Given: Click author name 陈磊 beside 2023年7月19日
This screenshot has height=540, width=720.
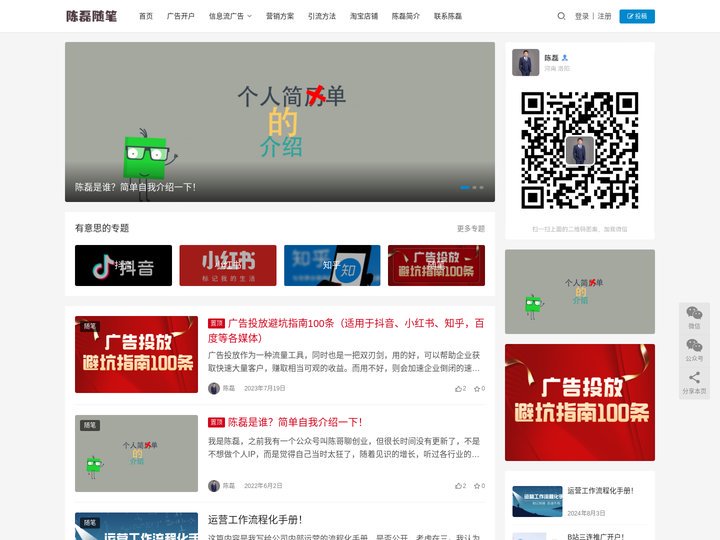Looking at the screenshot, I should pyautogui.click(x=229, y=388).
